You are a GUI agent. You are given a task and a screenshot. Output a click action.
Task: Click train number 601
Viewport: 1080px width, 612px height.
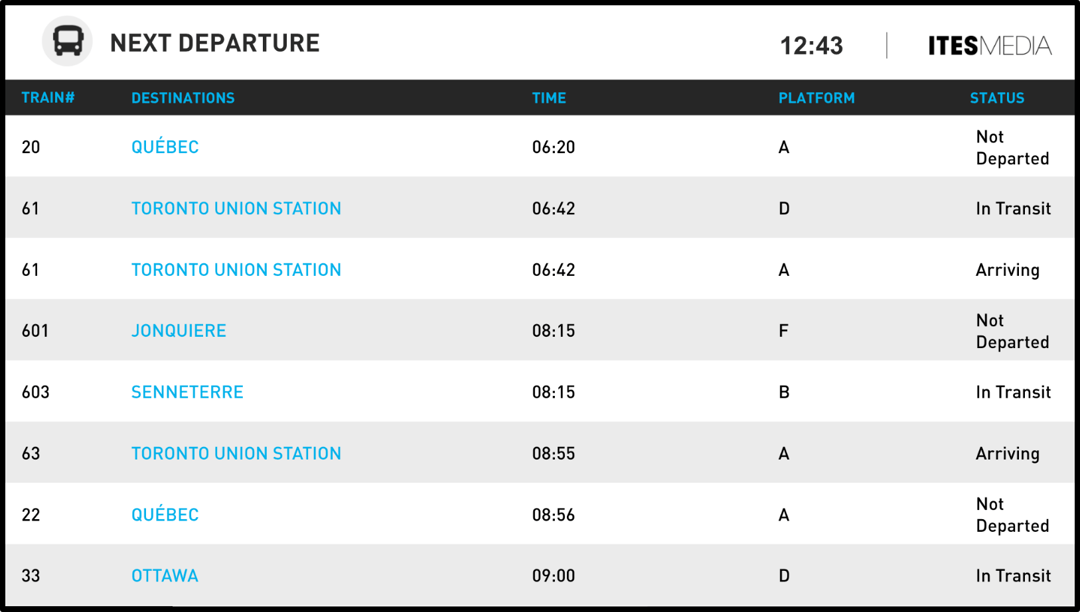tap(35, 331)
